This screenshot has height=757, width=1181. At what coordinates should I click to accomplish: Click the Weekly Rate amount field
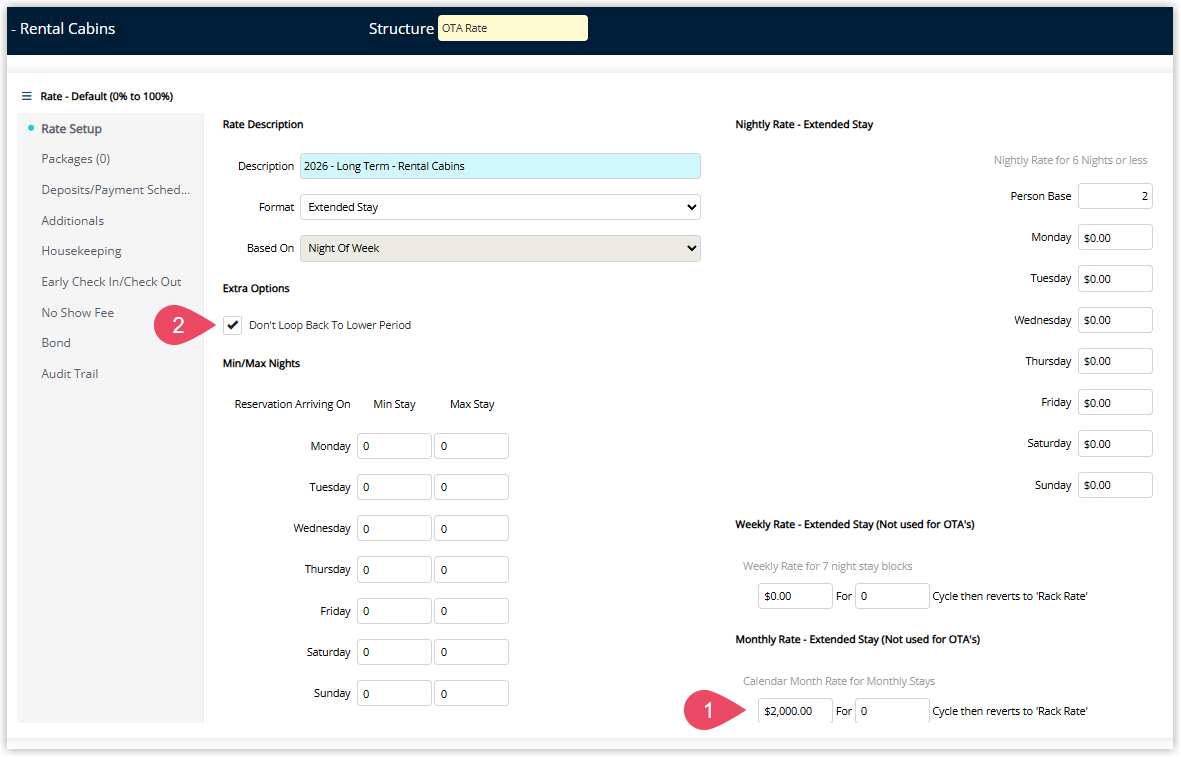coord(795,596)
